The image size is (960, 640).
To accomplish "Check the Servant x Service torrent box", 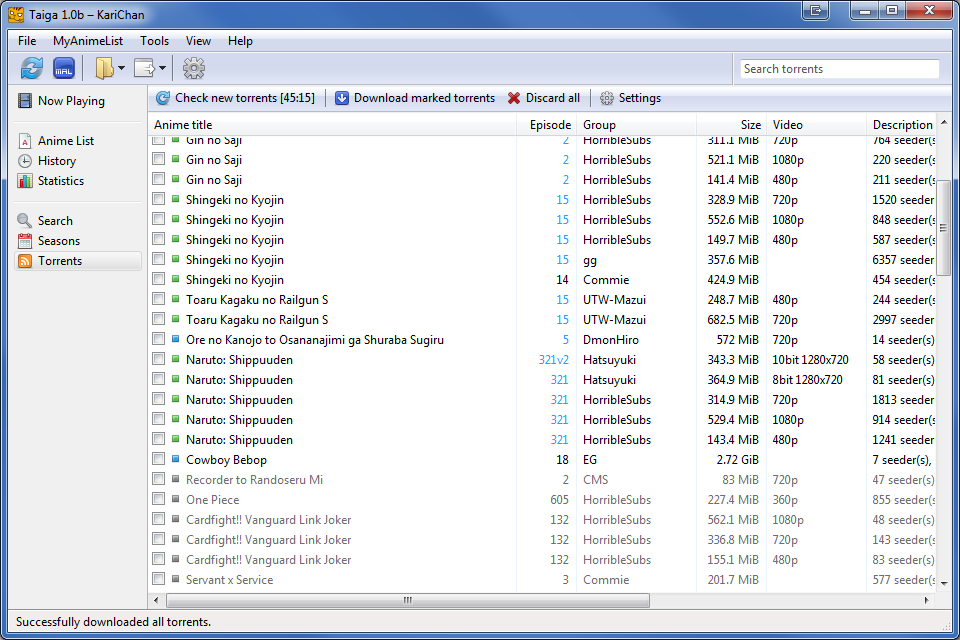I will [x=159, y=579].
